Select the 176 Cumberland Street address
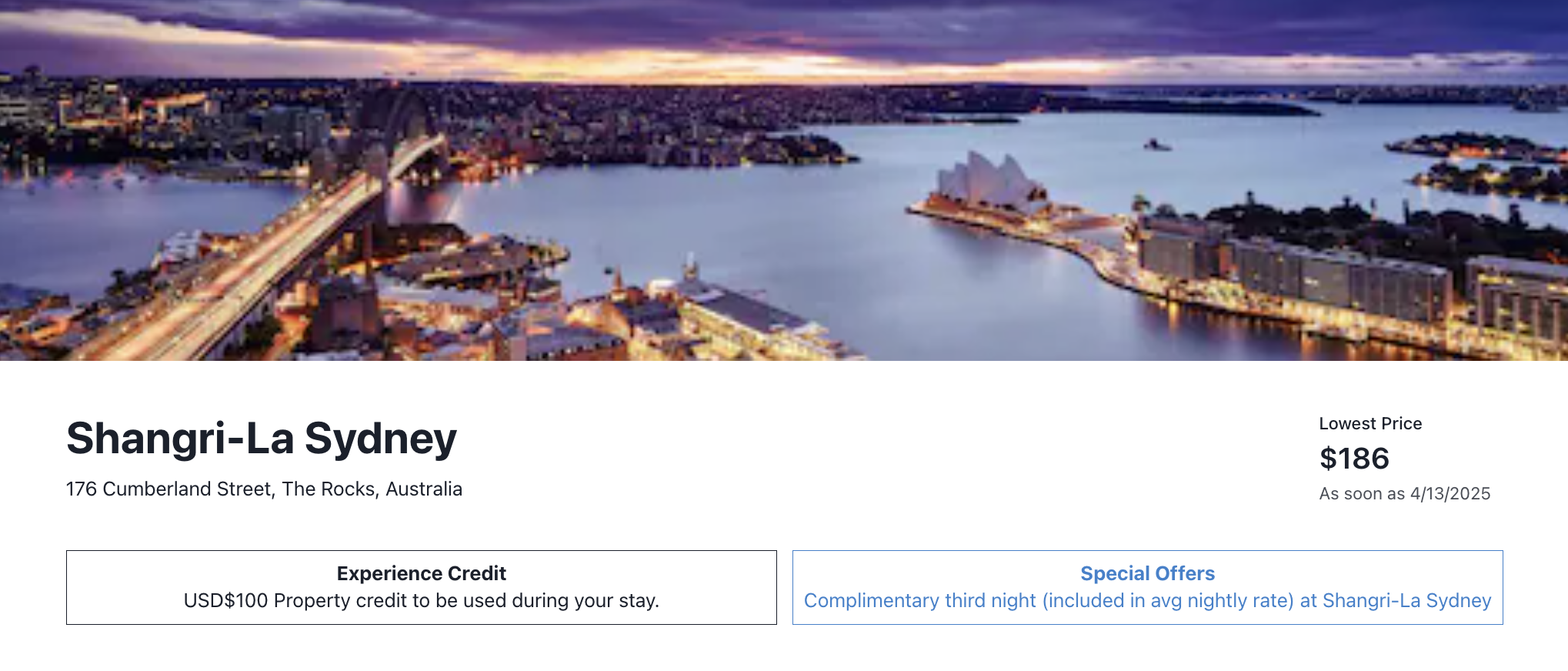The height and width of the screenshot is (671, 1568). click(168, 489)
